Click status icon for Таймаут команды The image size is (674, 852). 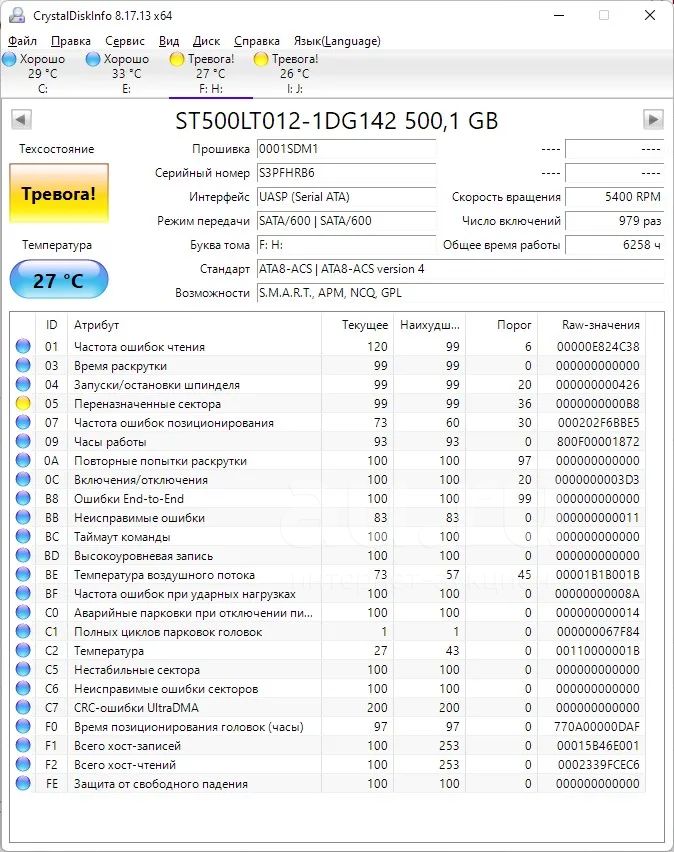[23, 536]
